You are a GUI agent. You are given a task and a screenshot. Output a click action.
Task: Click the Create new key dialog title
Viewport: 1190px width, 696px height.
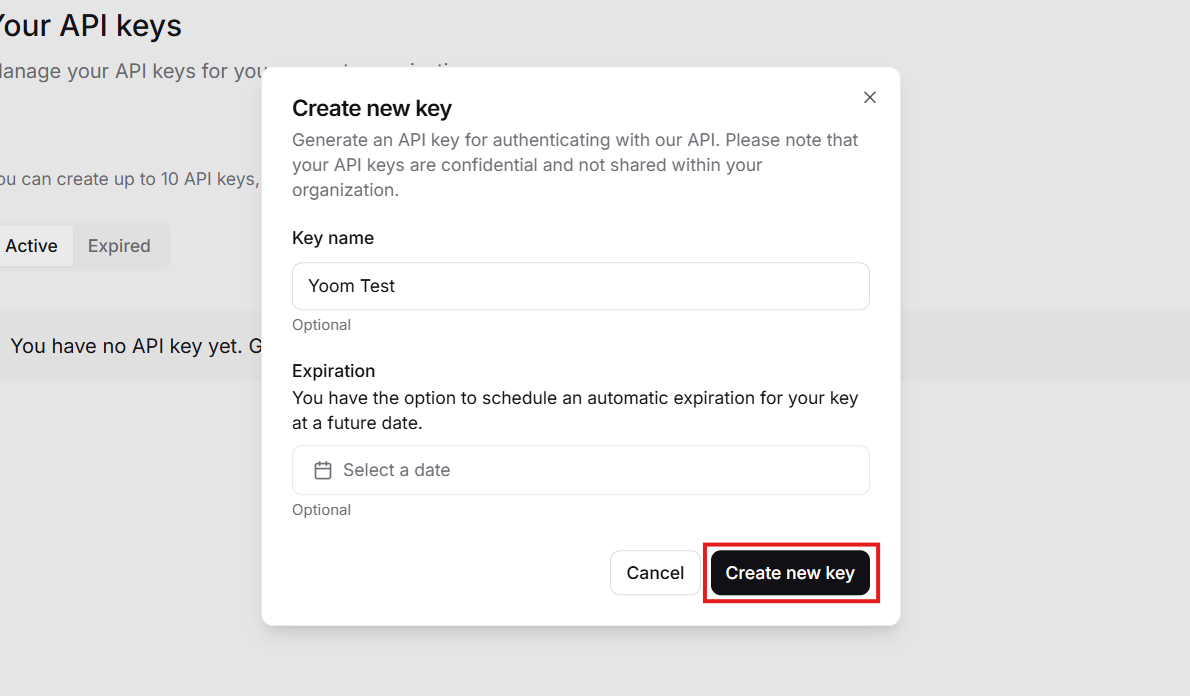pyautogui.click(x=372, y=108)
